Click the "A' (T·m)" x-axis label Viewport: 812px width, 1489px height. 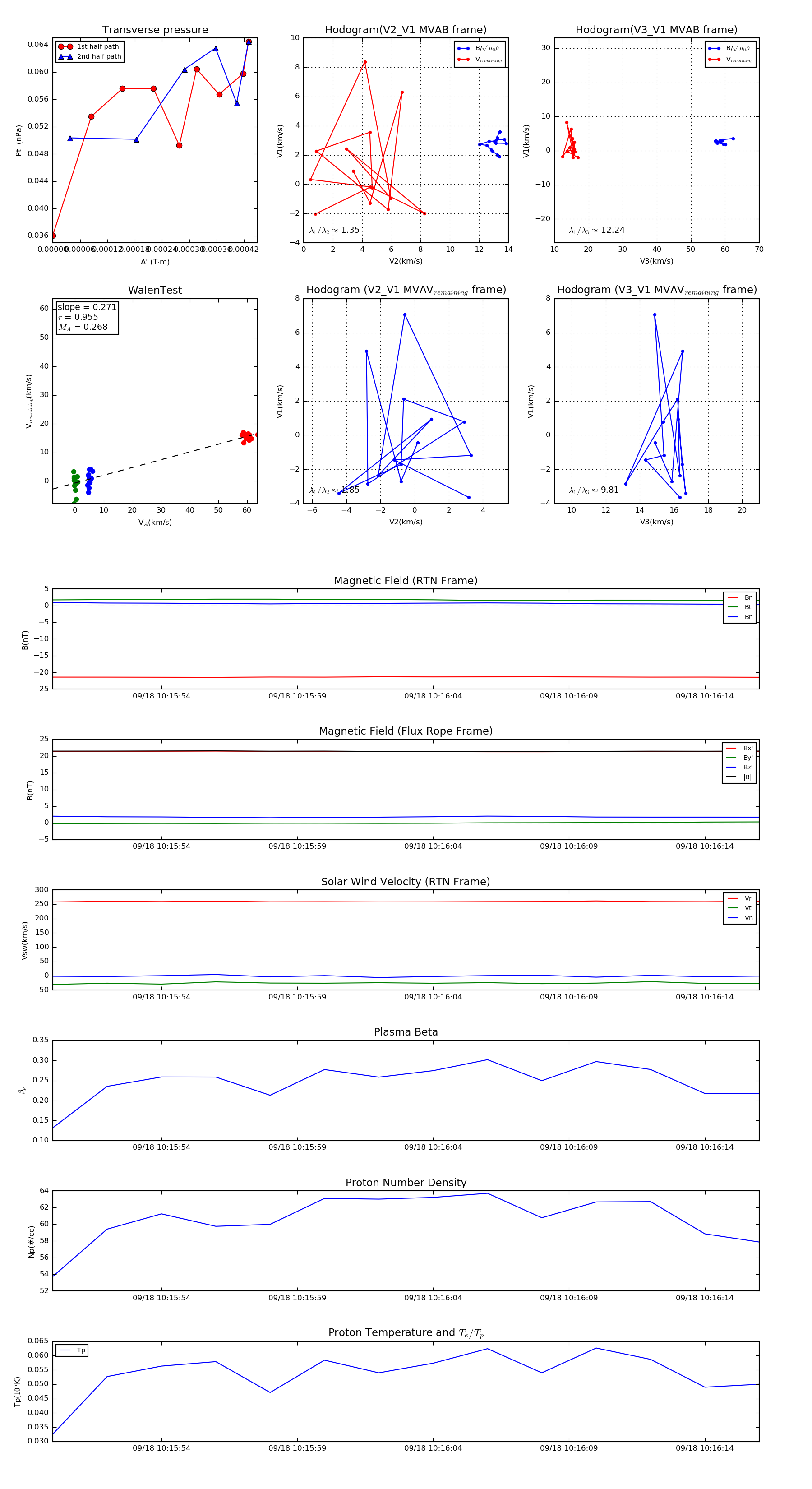pos(155,262)
